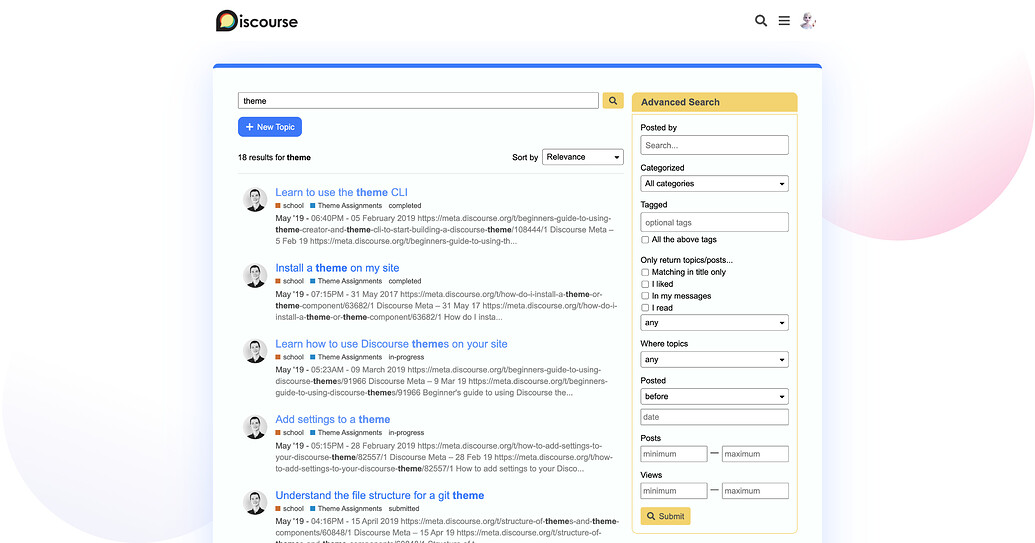Viewport: 1035px width, 543px height.
Task: Expand the 'All categories' dropdown
Action: [x=714, y=184]
